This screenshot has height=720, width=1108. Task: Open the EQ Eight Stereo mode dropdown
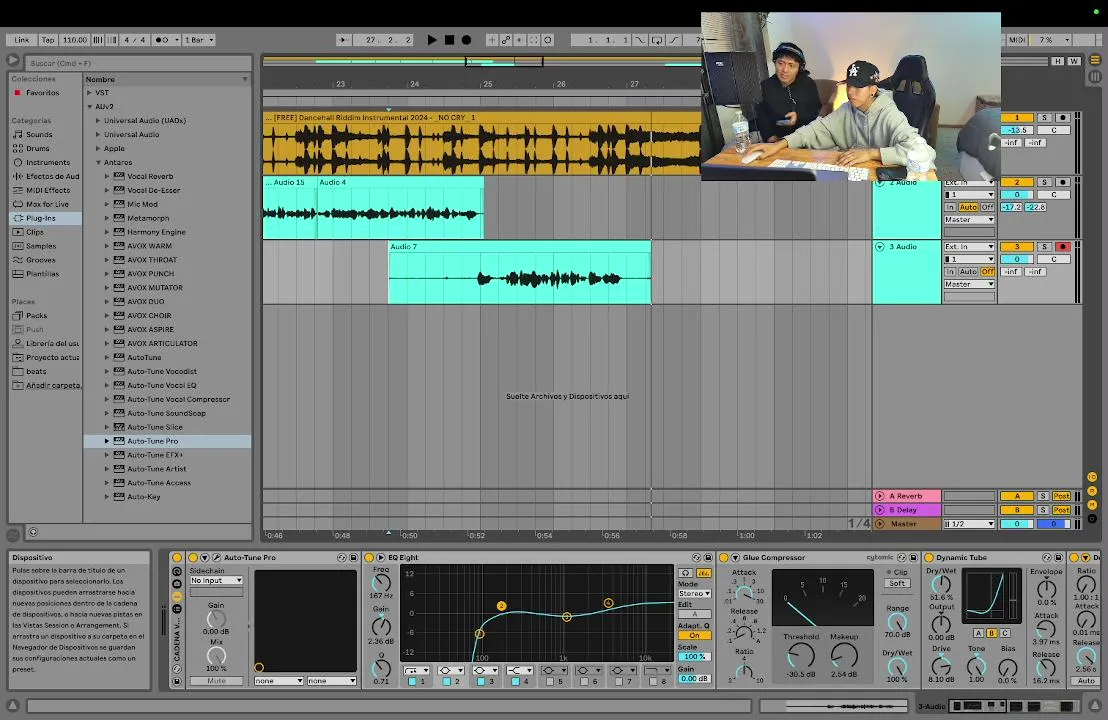(694, 594)
